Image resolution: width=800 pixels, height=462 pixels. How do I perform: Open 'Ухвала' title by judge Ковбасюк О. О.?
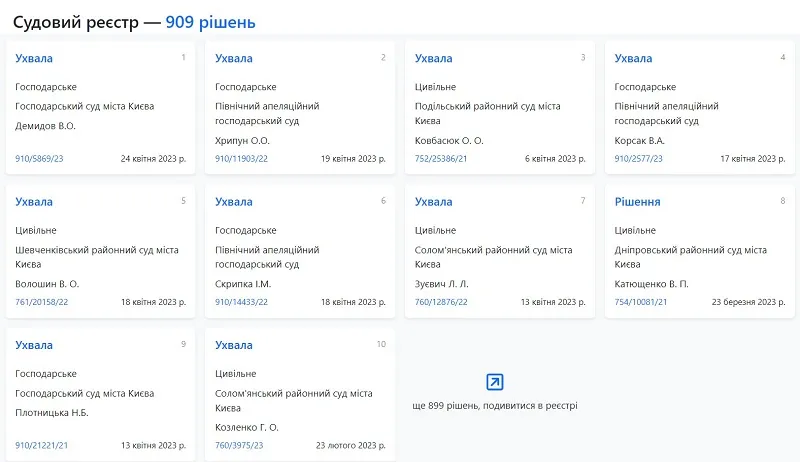pyautogui.click(x=434, y=59)
